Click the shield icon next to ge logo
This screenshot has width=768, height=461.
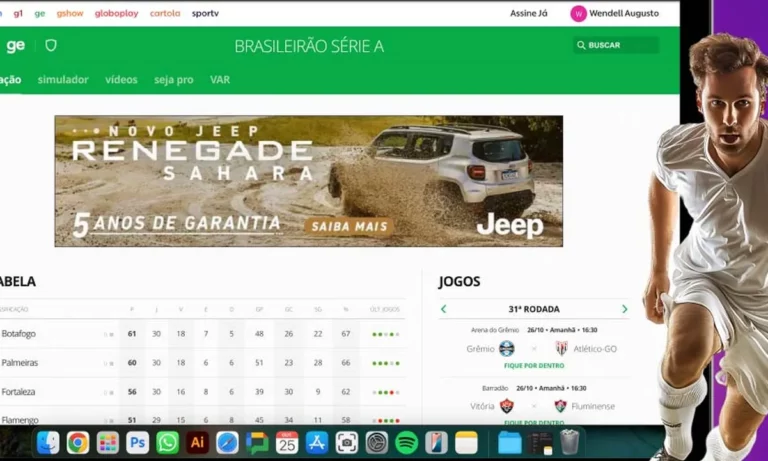coord(51,46)
